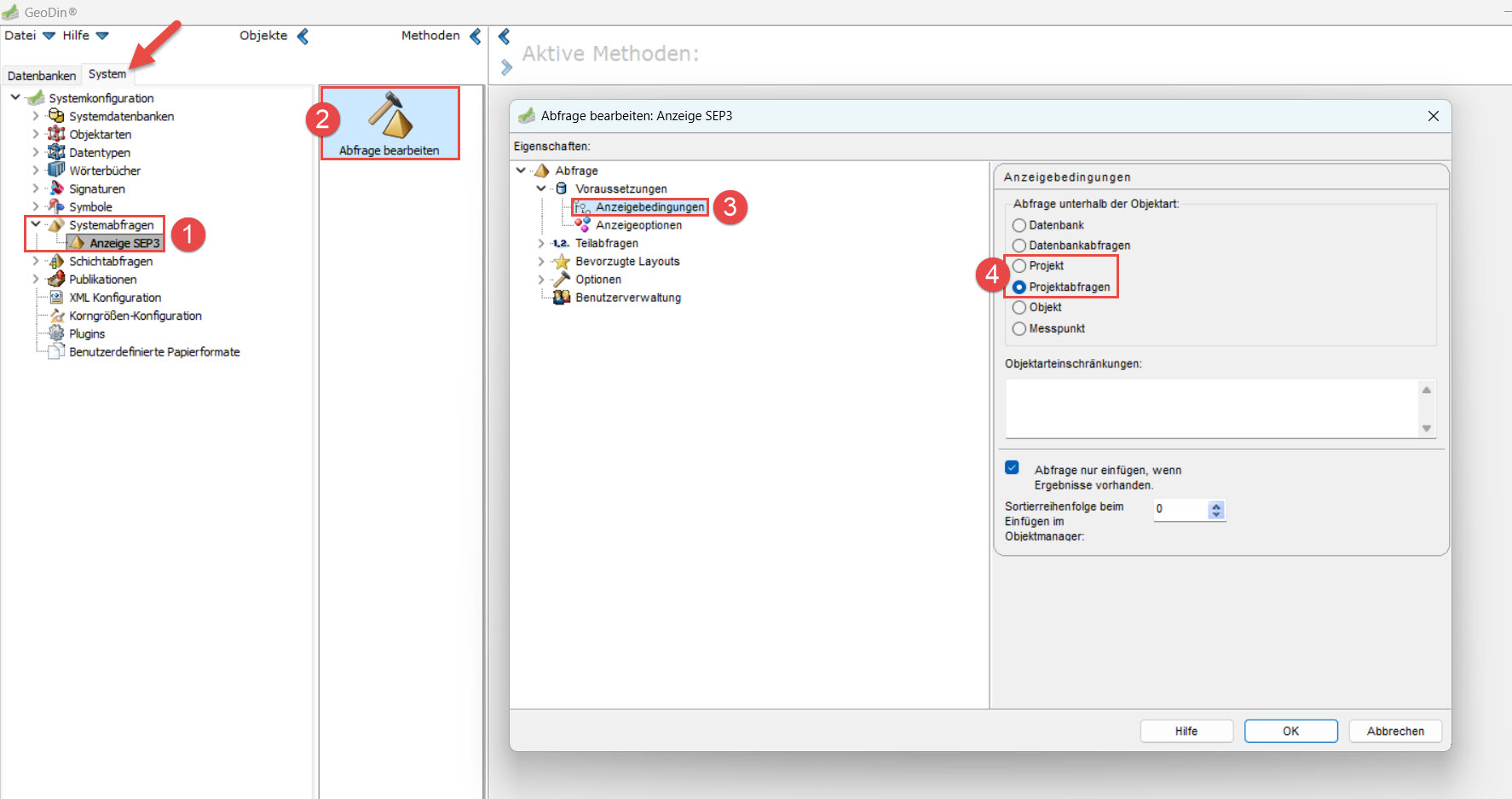Screen dimensions: 1512x799
Task: Click the OK button
Action: 1290,731
